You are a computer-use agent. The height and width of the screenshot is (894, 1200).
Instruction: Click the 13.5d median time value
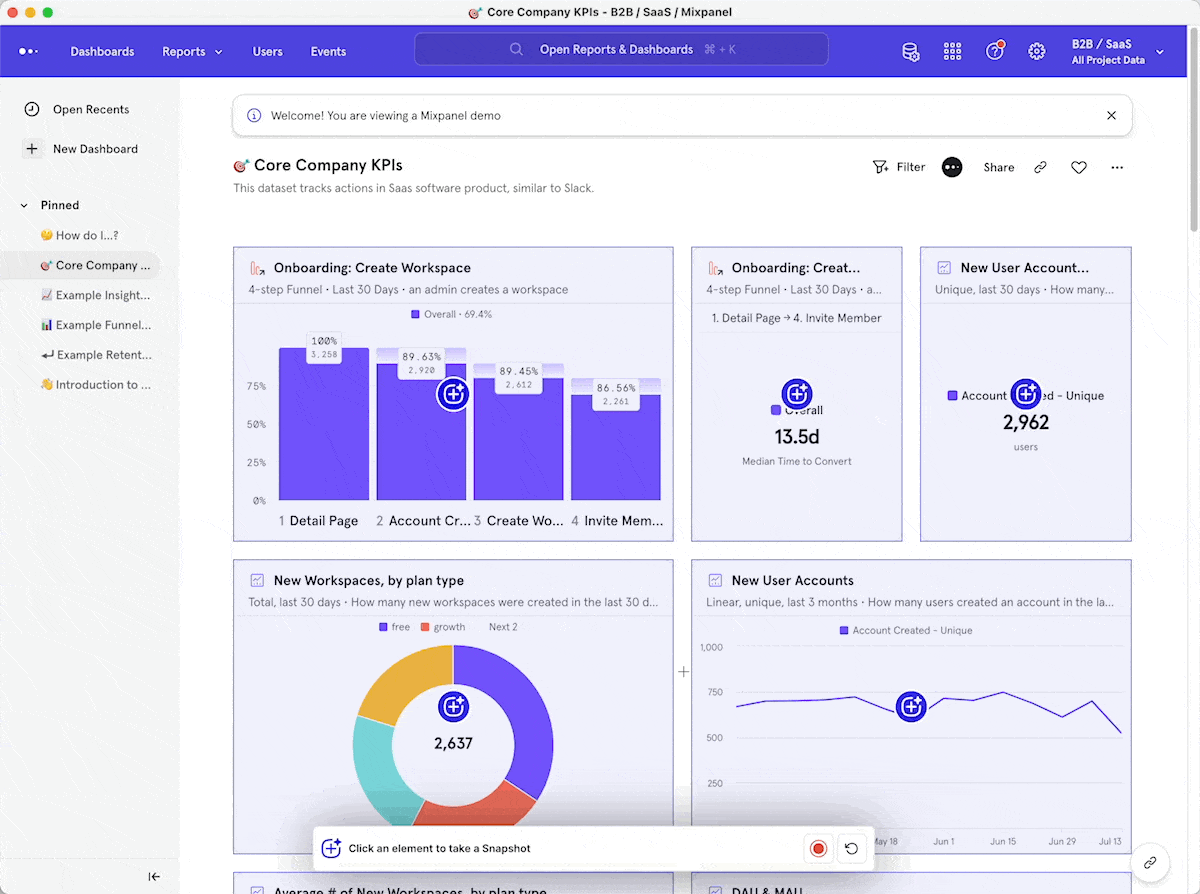pyautogui.click(x=797, y=437)
